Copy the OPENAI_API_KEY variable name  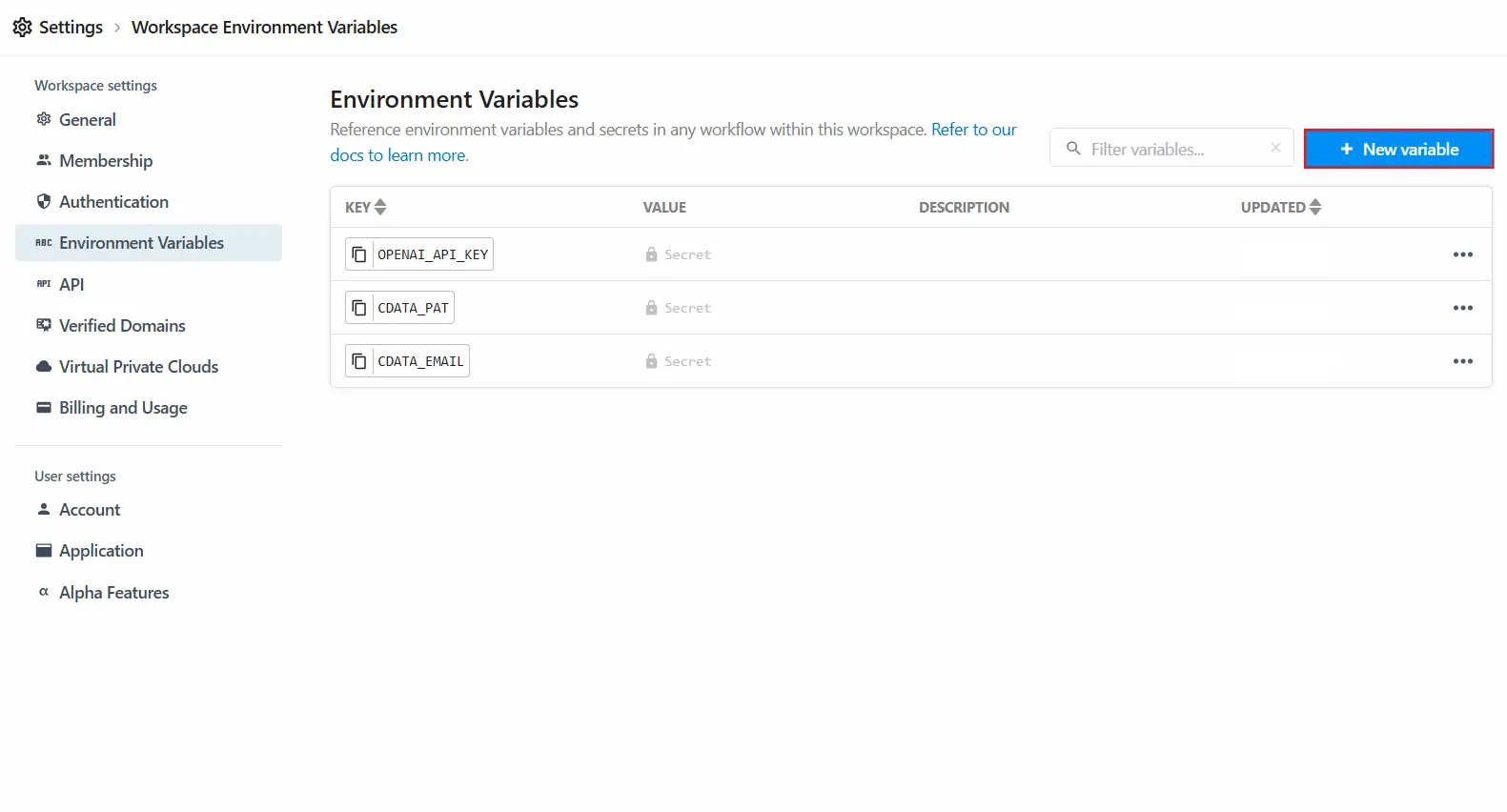pyautogui.click(x=359, y=254)
